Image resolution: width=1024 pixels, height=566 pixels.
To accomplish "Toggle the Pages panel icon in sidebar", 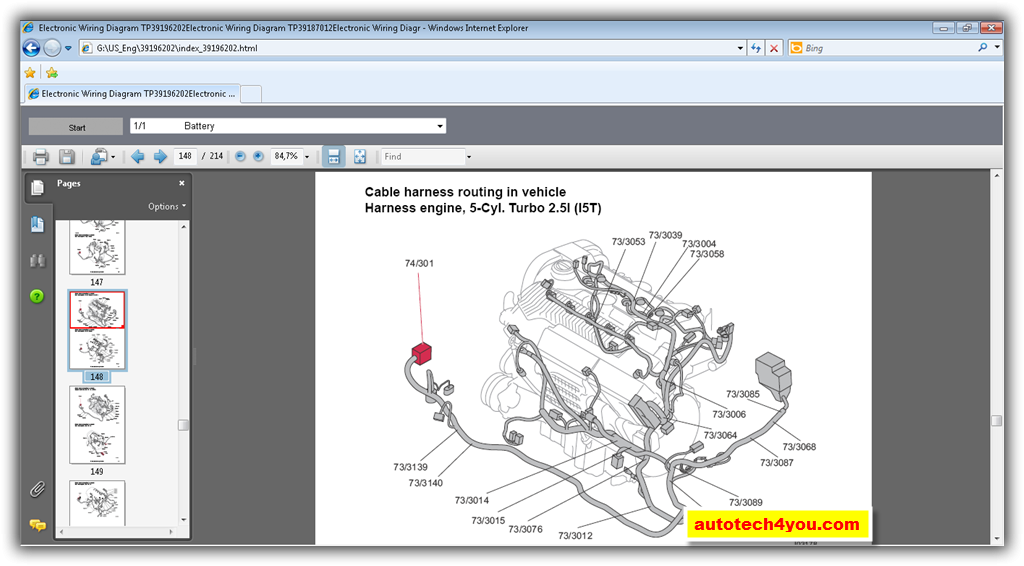I will click(37, 187).
